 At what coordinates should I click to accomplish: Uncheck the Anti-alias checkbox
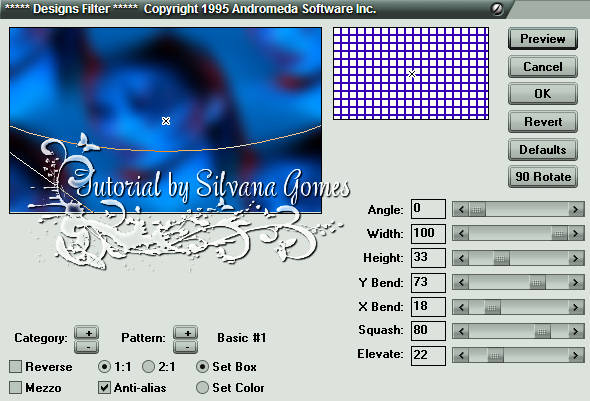[x=104, y=387]
